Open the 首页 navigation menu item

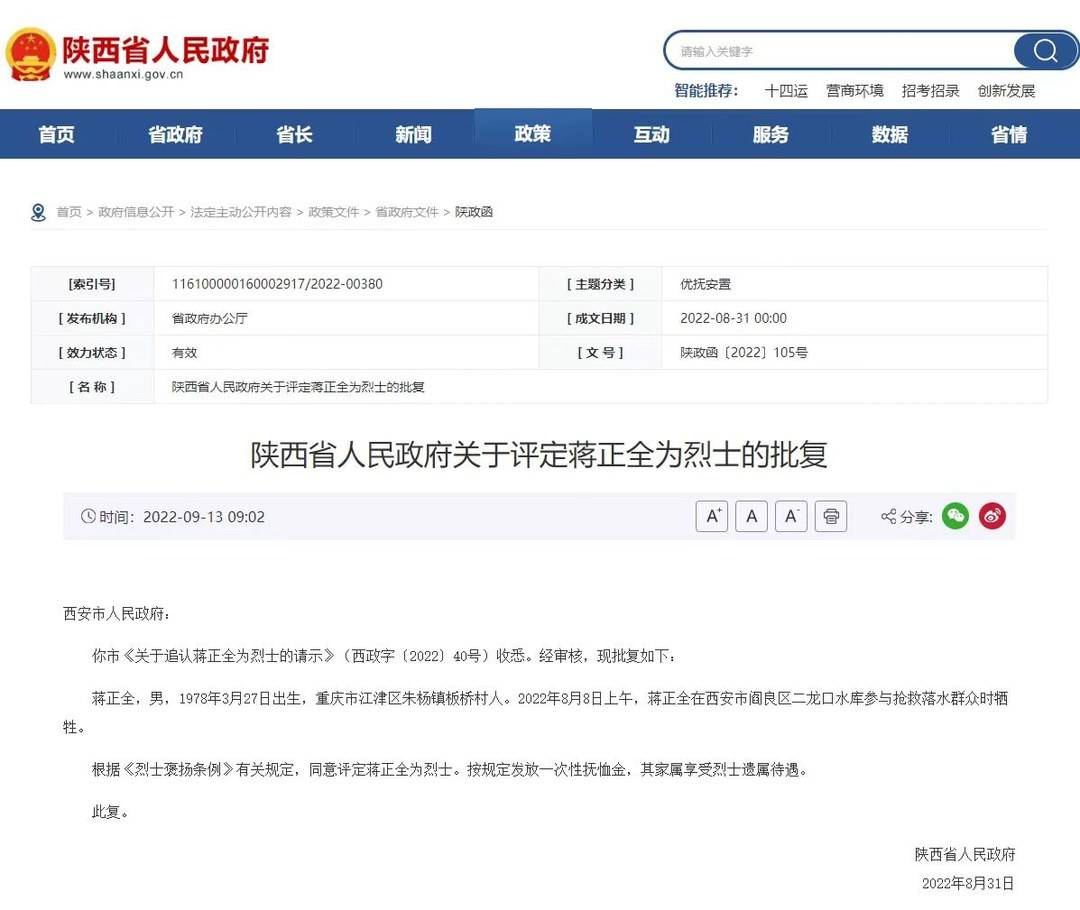pos(56,134)
